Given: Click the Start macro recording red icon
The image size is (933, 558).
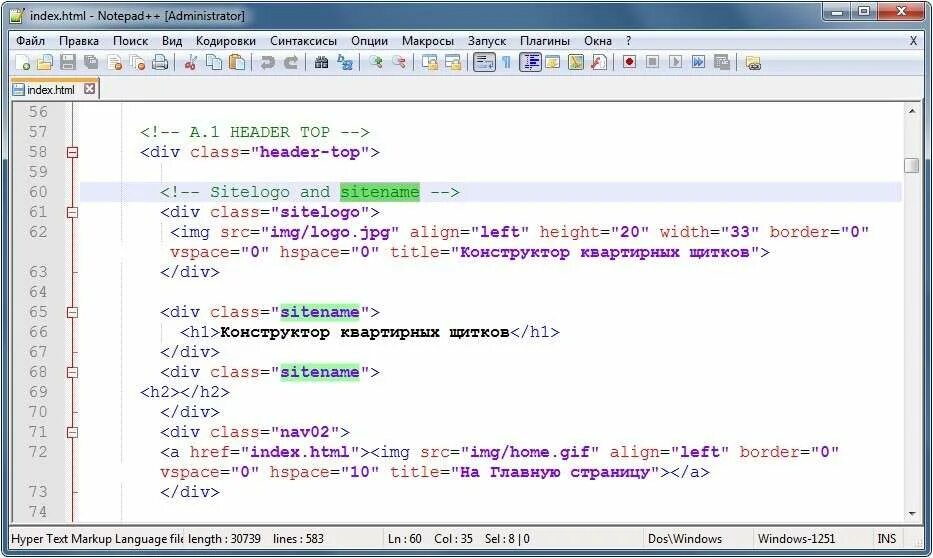Looking at the screenshot, I should click(630, 62).
